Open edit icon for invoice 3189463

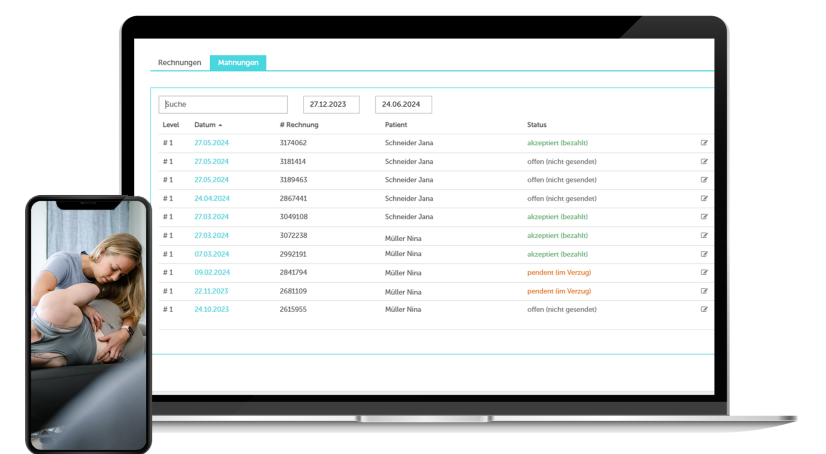pyautogui.click(x=704, y=180)
